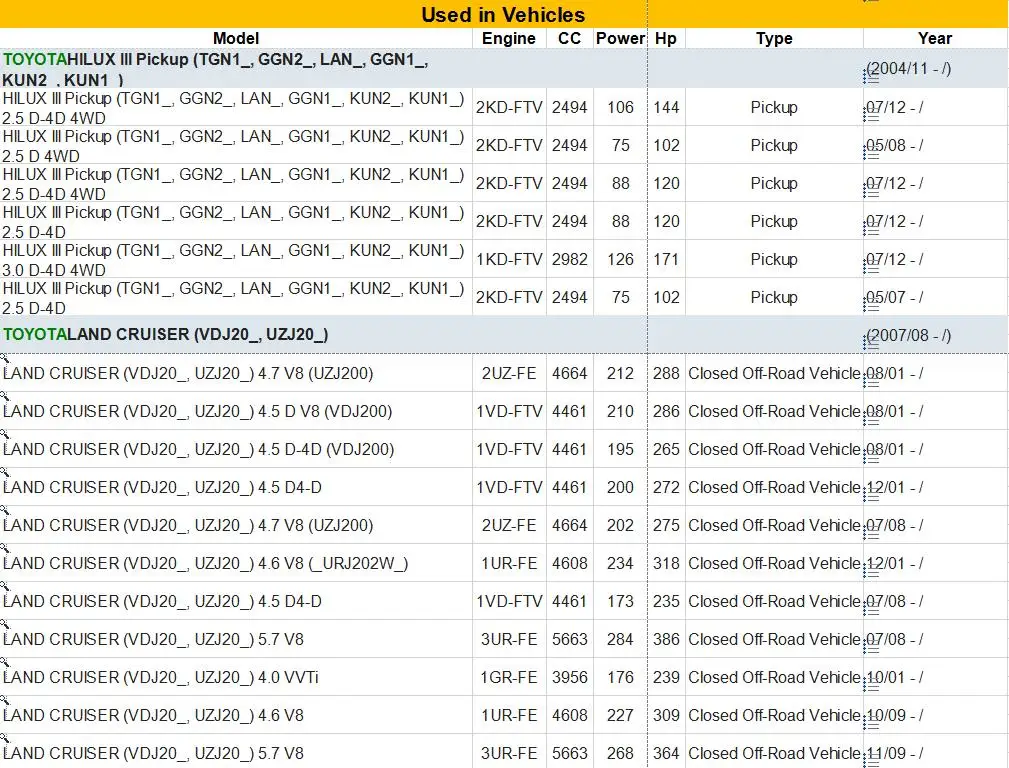Click magnifier icon on 4.5 D4-D 272 Hp row

5,473
